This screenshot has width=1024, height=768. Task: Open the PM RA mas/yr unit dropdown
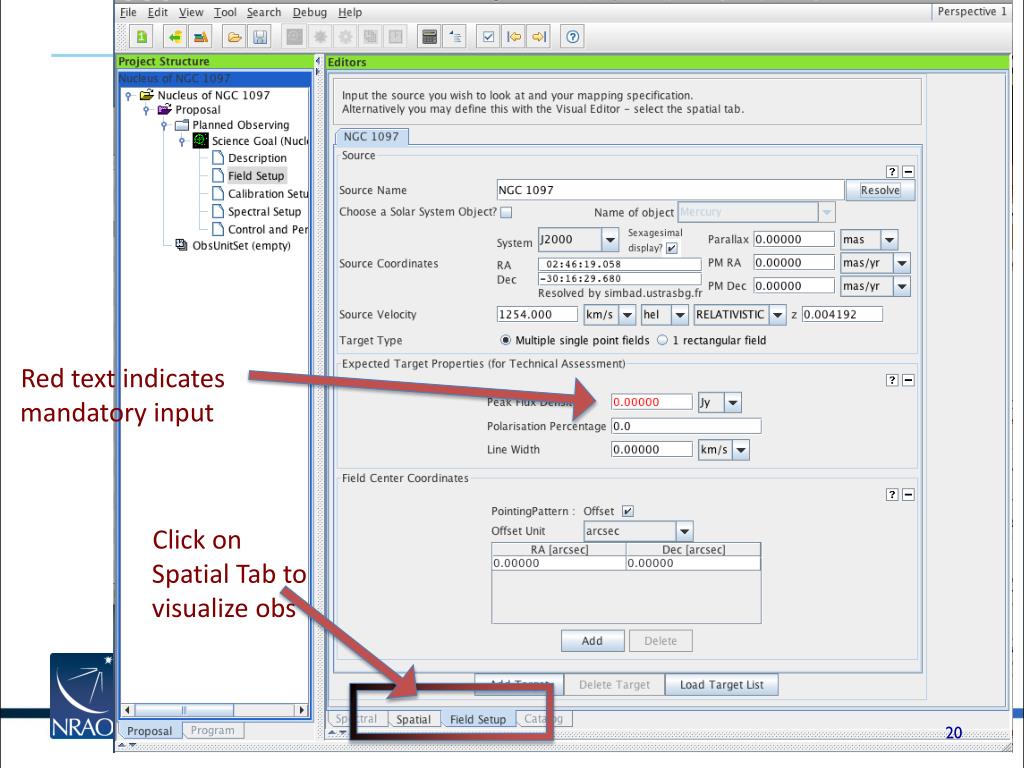902,263
